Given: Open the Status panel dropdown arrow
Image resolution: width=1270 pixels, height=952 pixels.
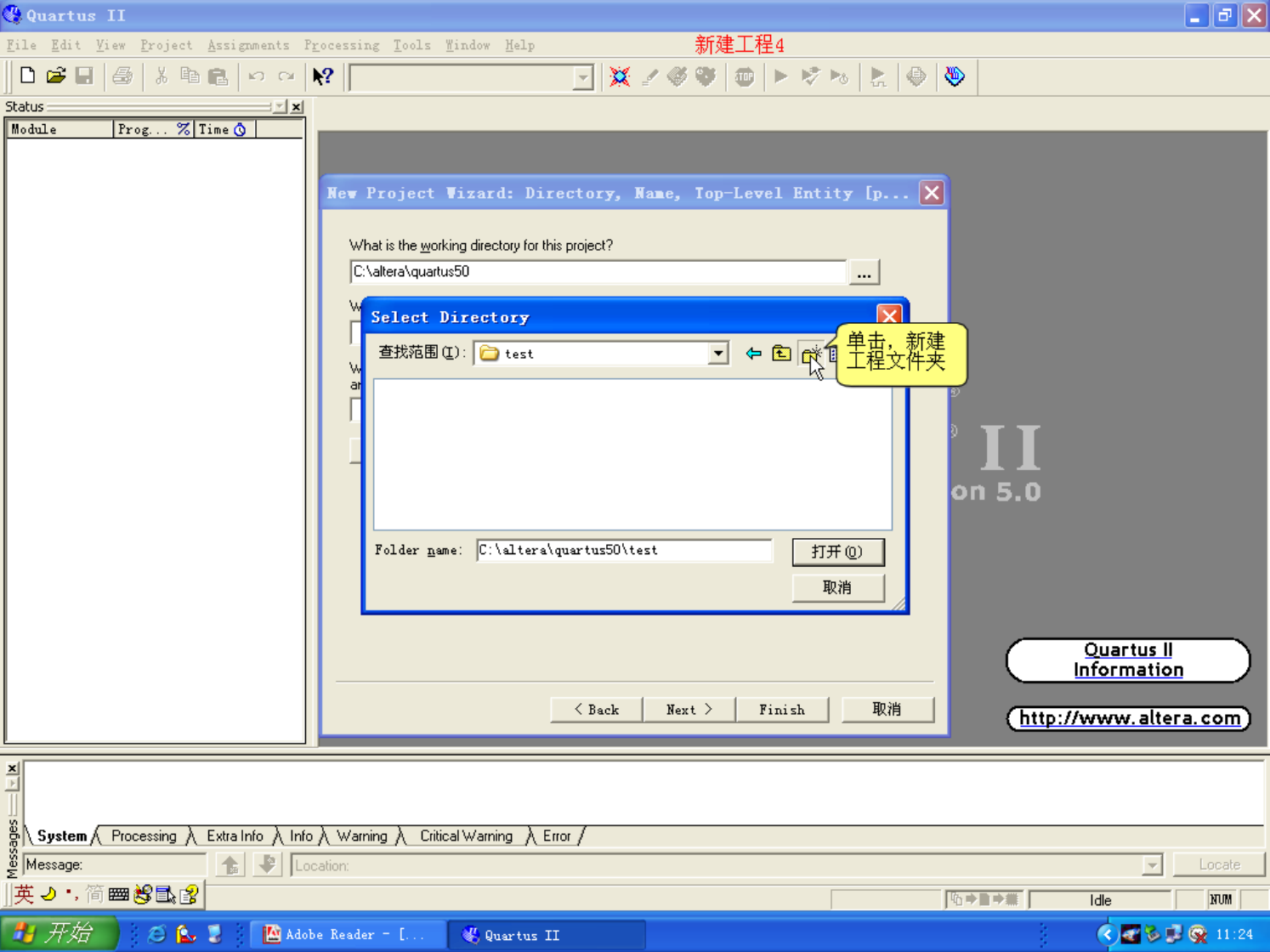Looking at the screenshot, I should (280, 106).
